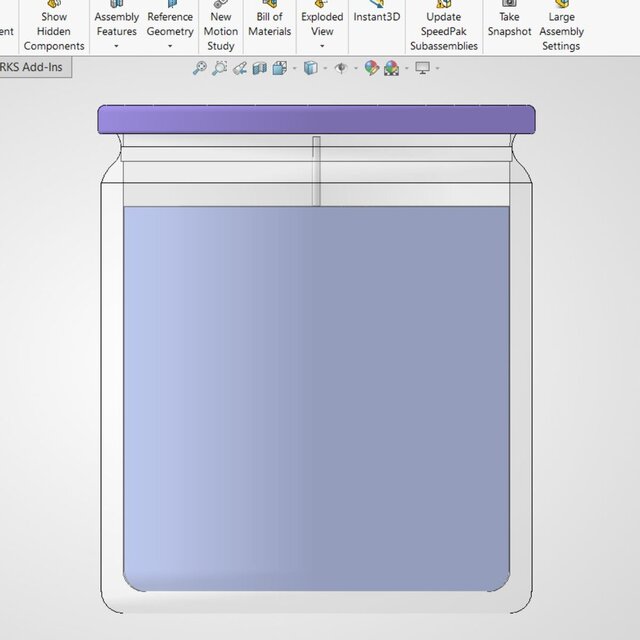This screenshot has height=640, width=640.
Task: Toggle Instant3D mode
Action: [377, 17]
